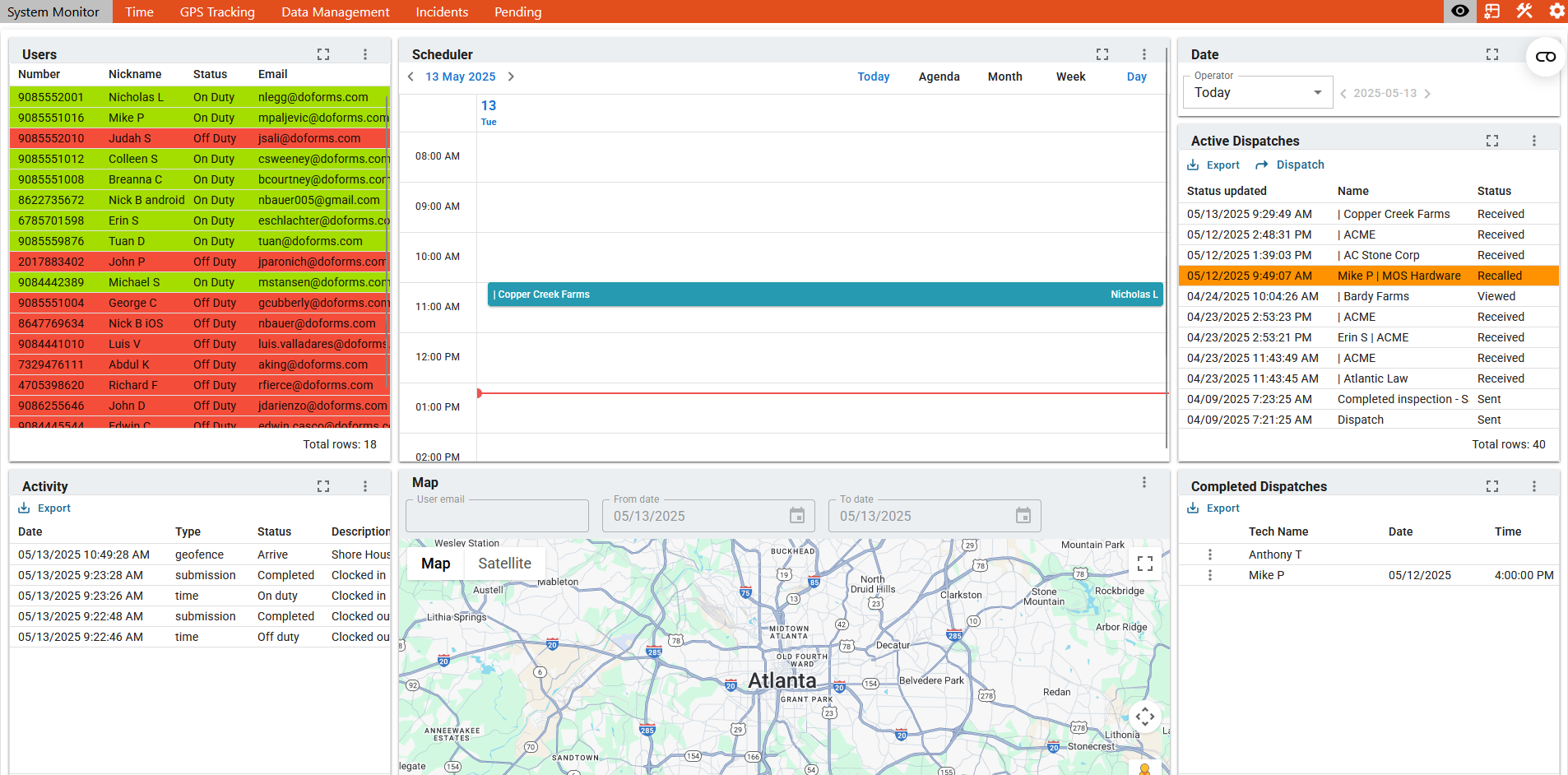This screenshot has width=1568, height=775.
Task: Select user row Nick B android
Action: coord(199,200)
